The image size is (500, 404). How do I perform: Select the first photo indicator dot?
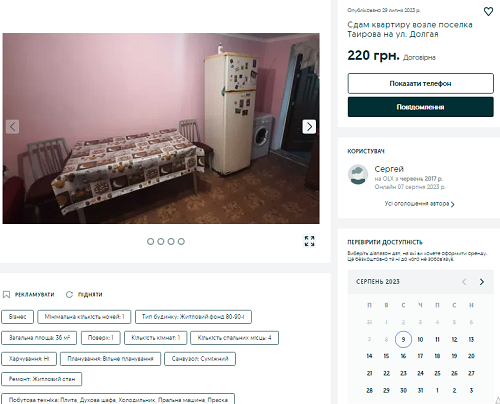click(151, 241)
